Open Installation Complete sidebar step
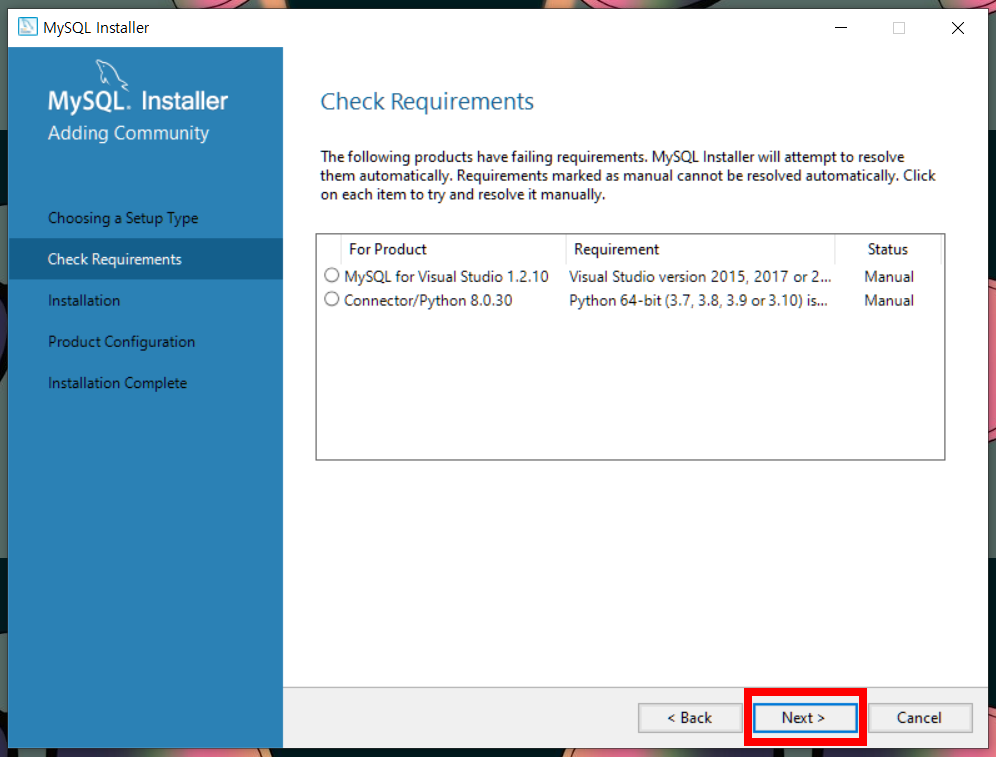996x757 pixels. pyautogui.click(x=118, y=383)
